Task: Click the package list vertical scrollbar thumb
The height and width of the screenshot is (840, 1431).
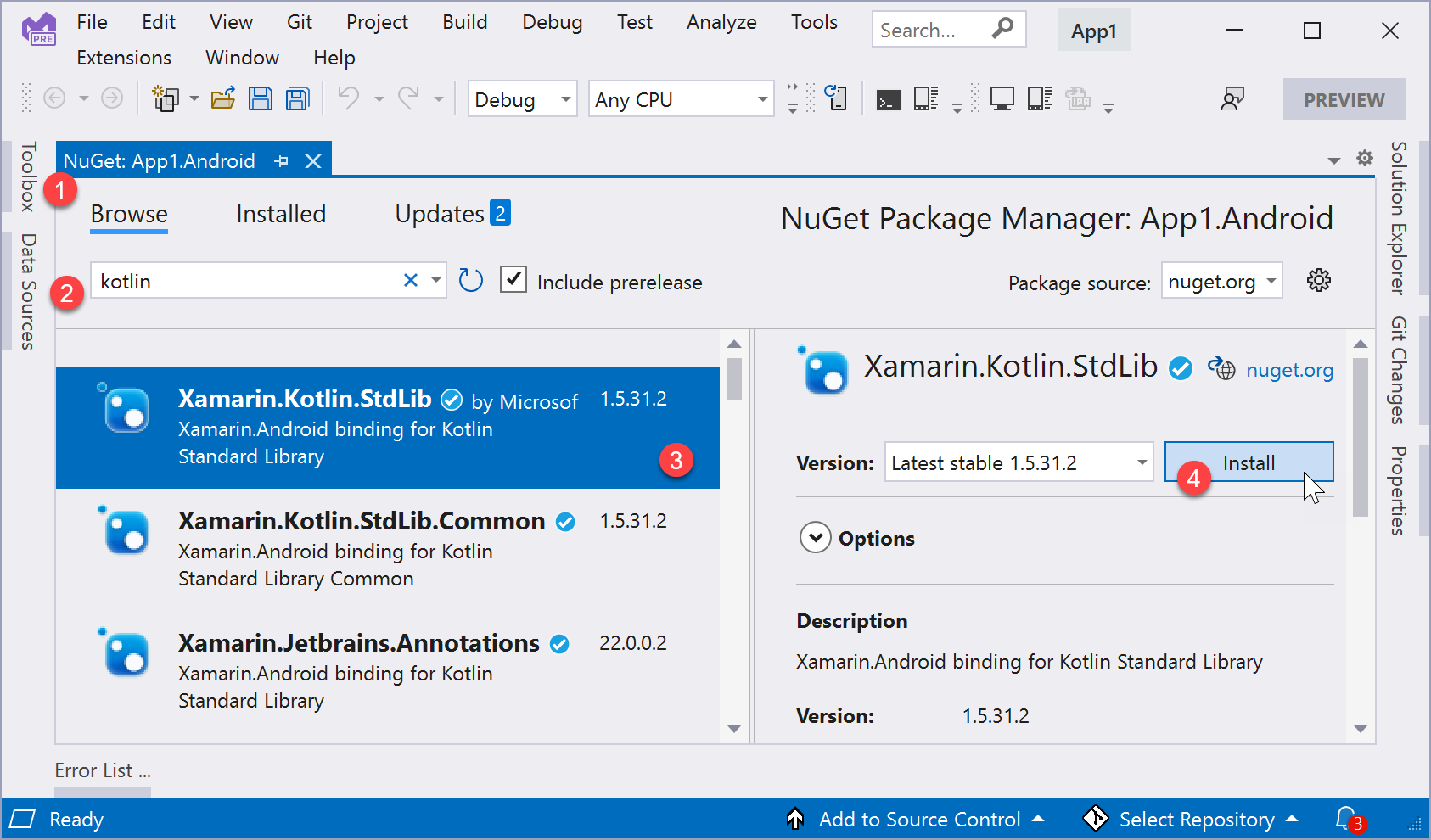Action: [734, 379]
